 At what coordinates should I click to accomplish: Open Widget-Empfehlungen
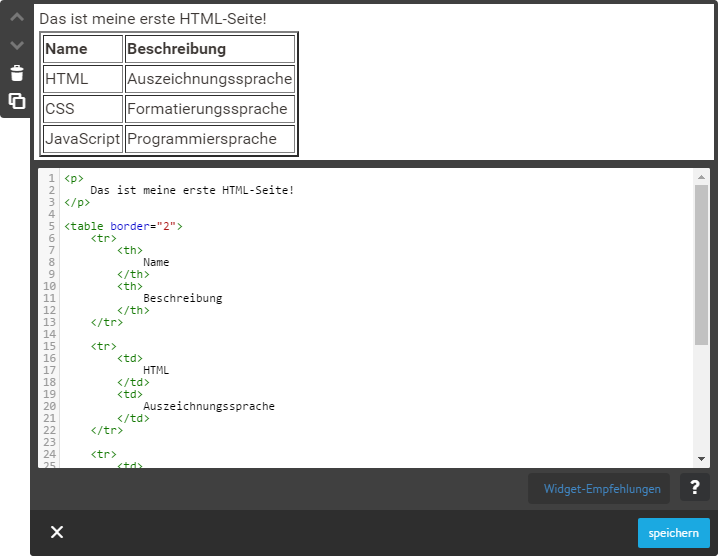pos(601,489)
